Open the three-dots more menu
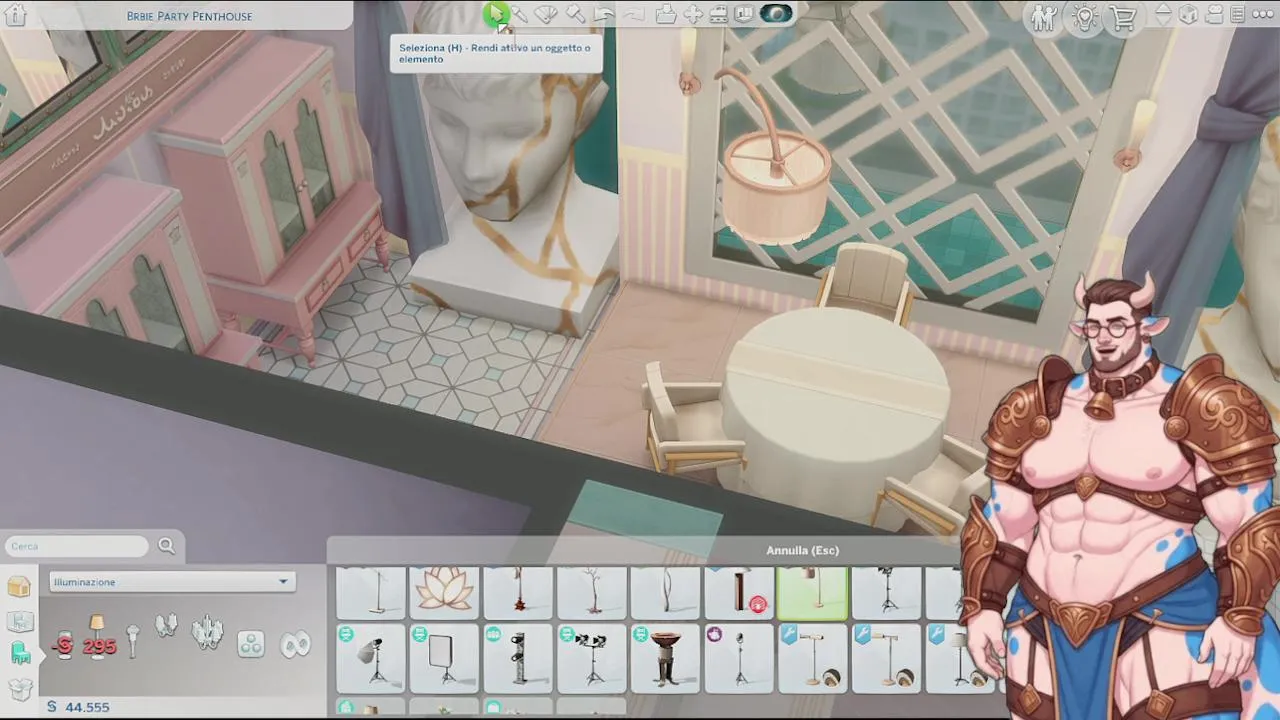This screenshot has width=1280, height=720. (1263, 15)
